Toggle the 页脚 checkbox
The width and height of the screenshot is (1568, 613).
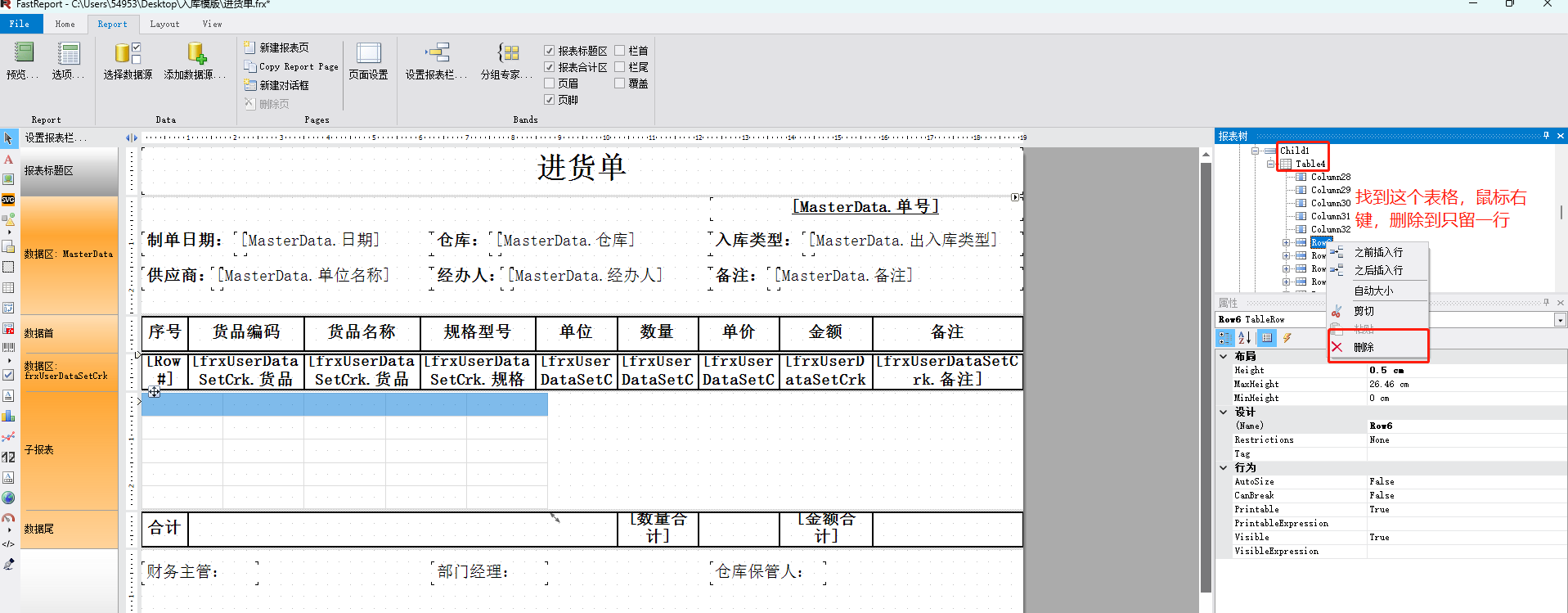[x=550, y=100]
